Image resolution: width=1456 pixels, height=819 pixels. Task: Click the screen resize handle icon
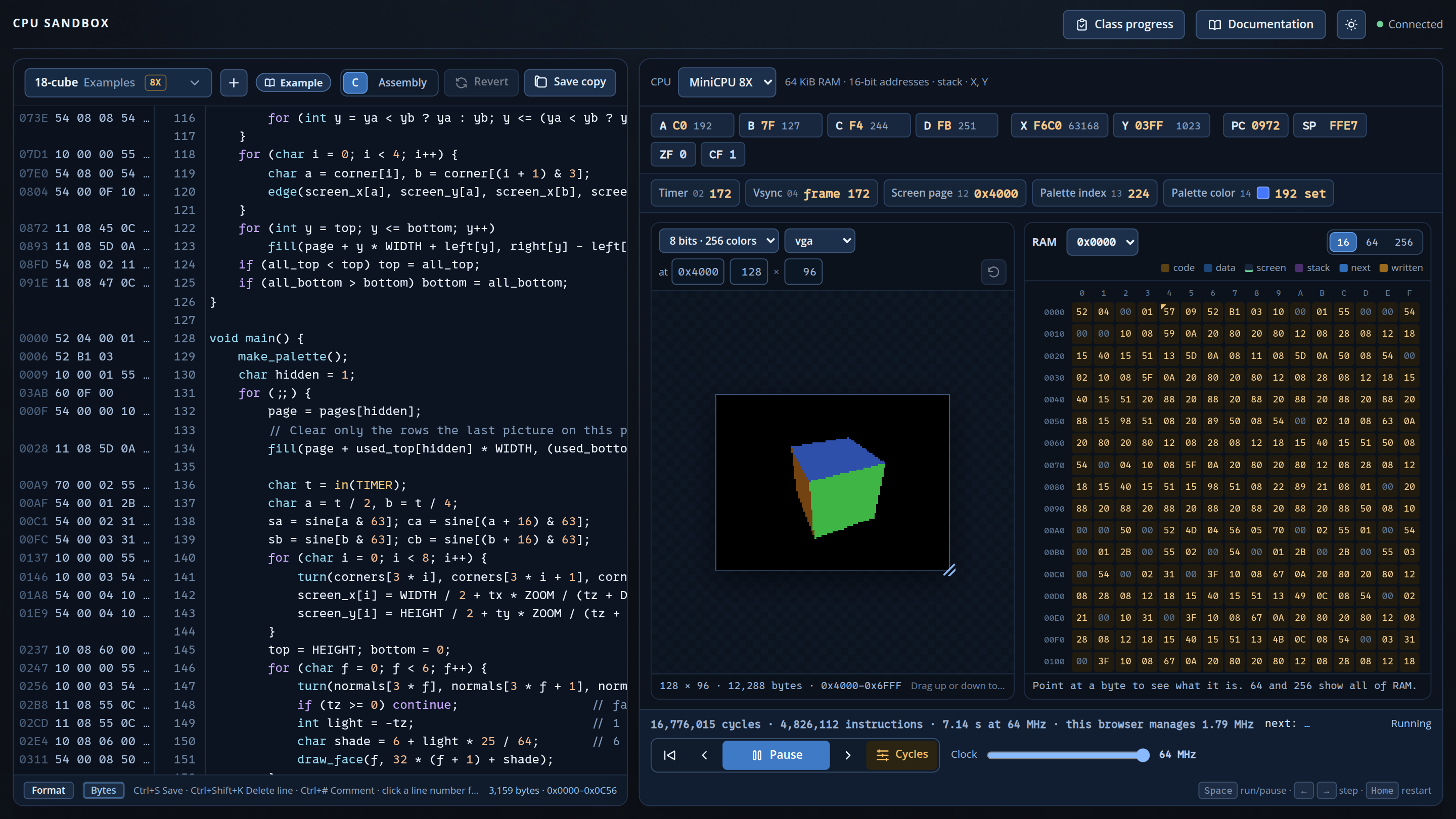pos(949,570)
